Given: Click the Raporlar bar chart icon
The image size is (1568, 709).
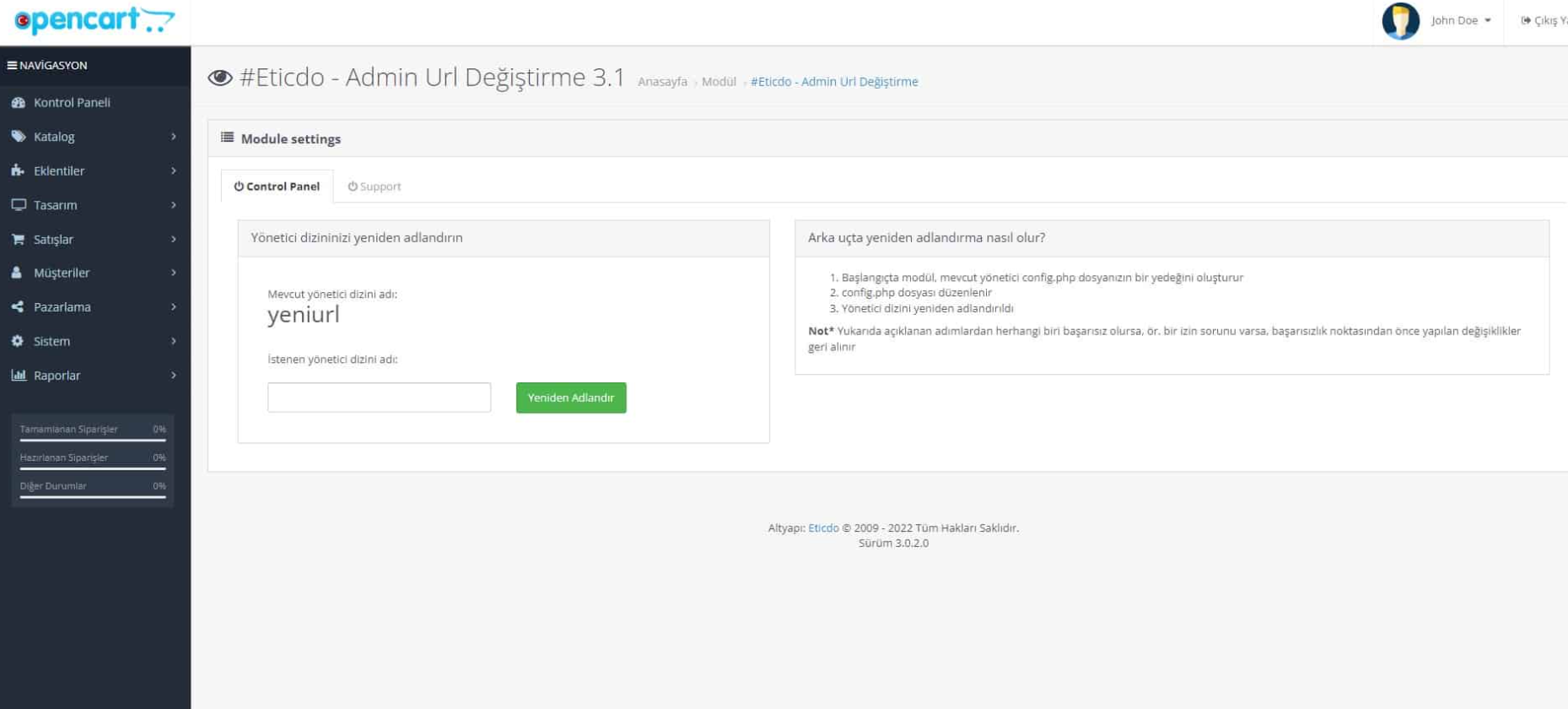Looking at the screenshot, I should click(19, 375).
